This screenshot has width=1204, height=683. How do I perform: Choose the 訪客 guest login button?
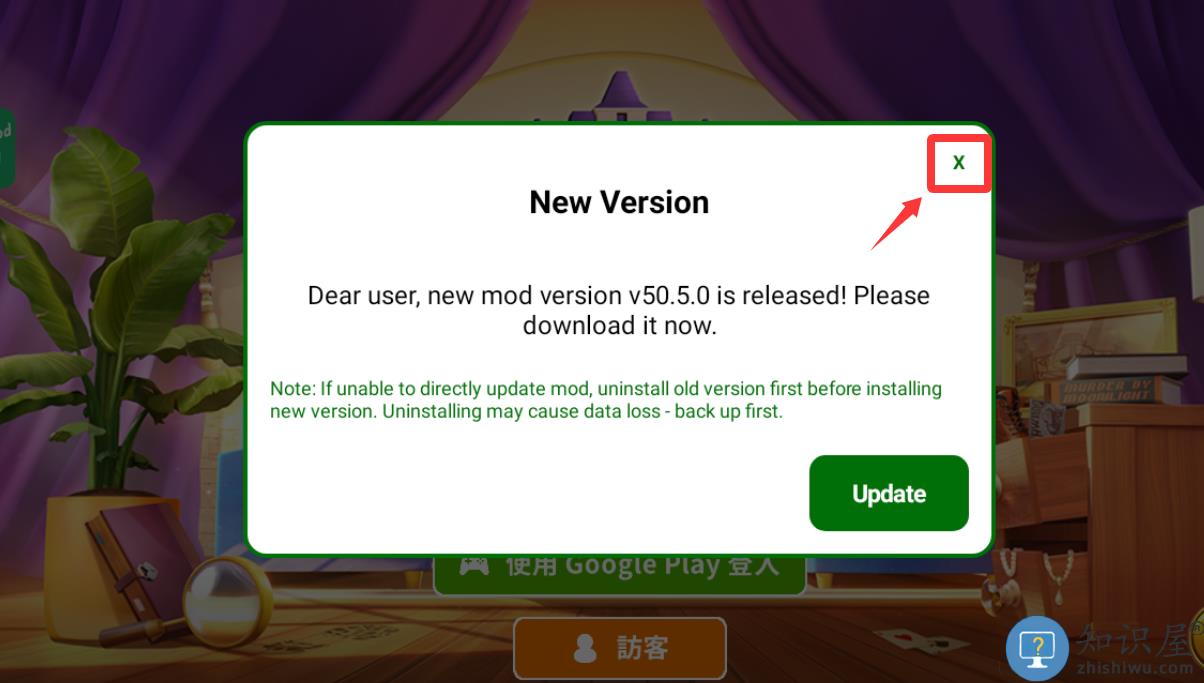coord(620,648)
